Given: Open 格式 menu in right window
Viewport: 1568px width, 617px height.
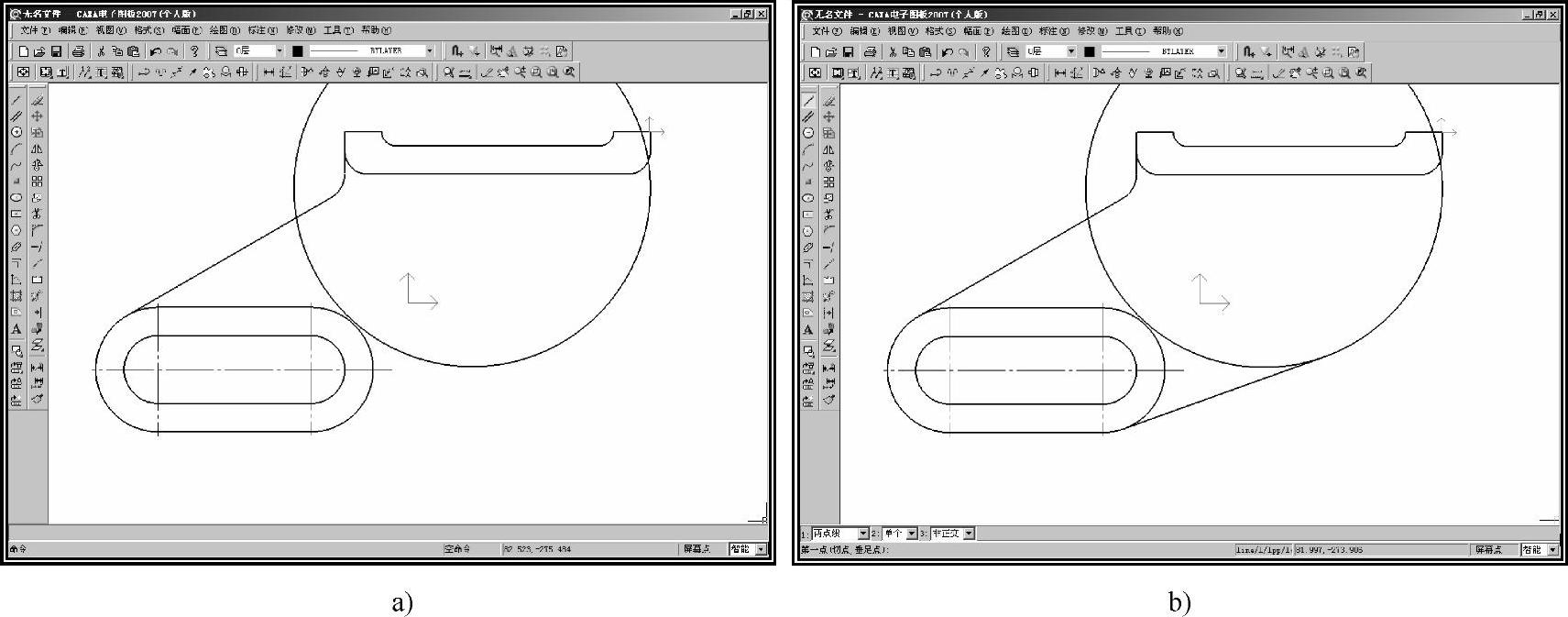Looking at the screenshot, I should coord(939,30).
